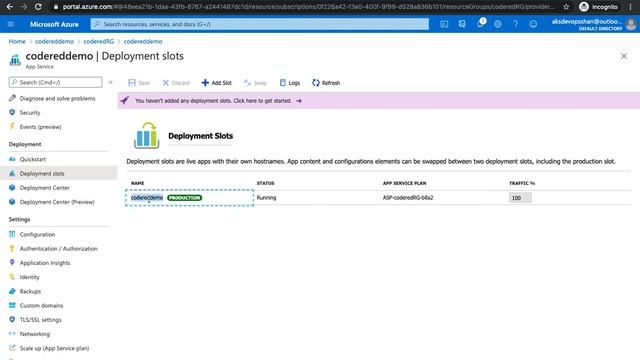Click the Discard toolbar button
The height and width of the screenshot is (360, 640).
click(176, 83)
